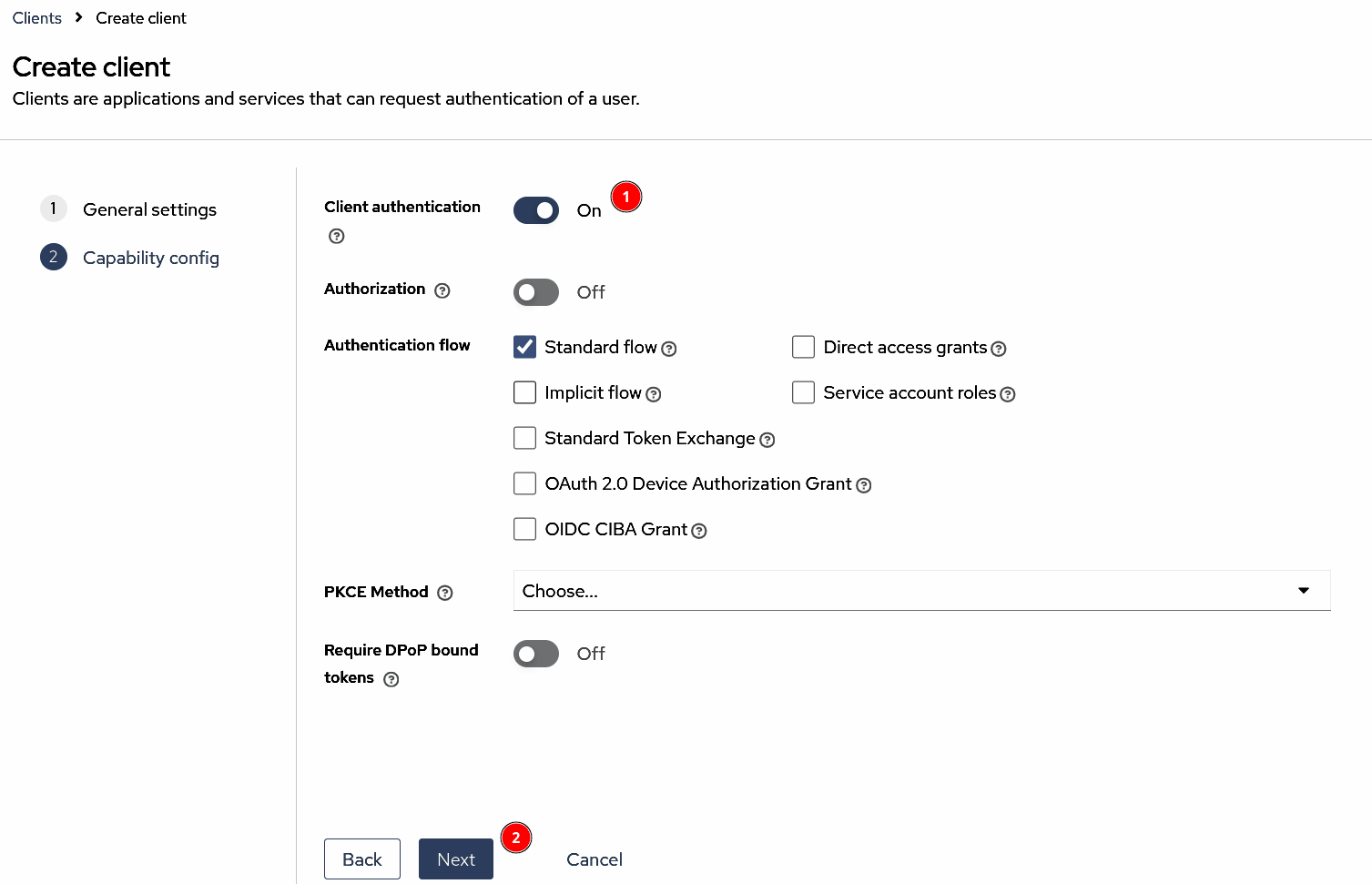The image size is (1372, 884).
Task: Click OIDC CIBA Grant help icon
Action: point(699,531)
